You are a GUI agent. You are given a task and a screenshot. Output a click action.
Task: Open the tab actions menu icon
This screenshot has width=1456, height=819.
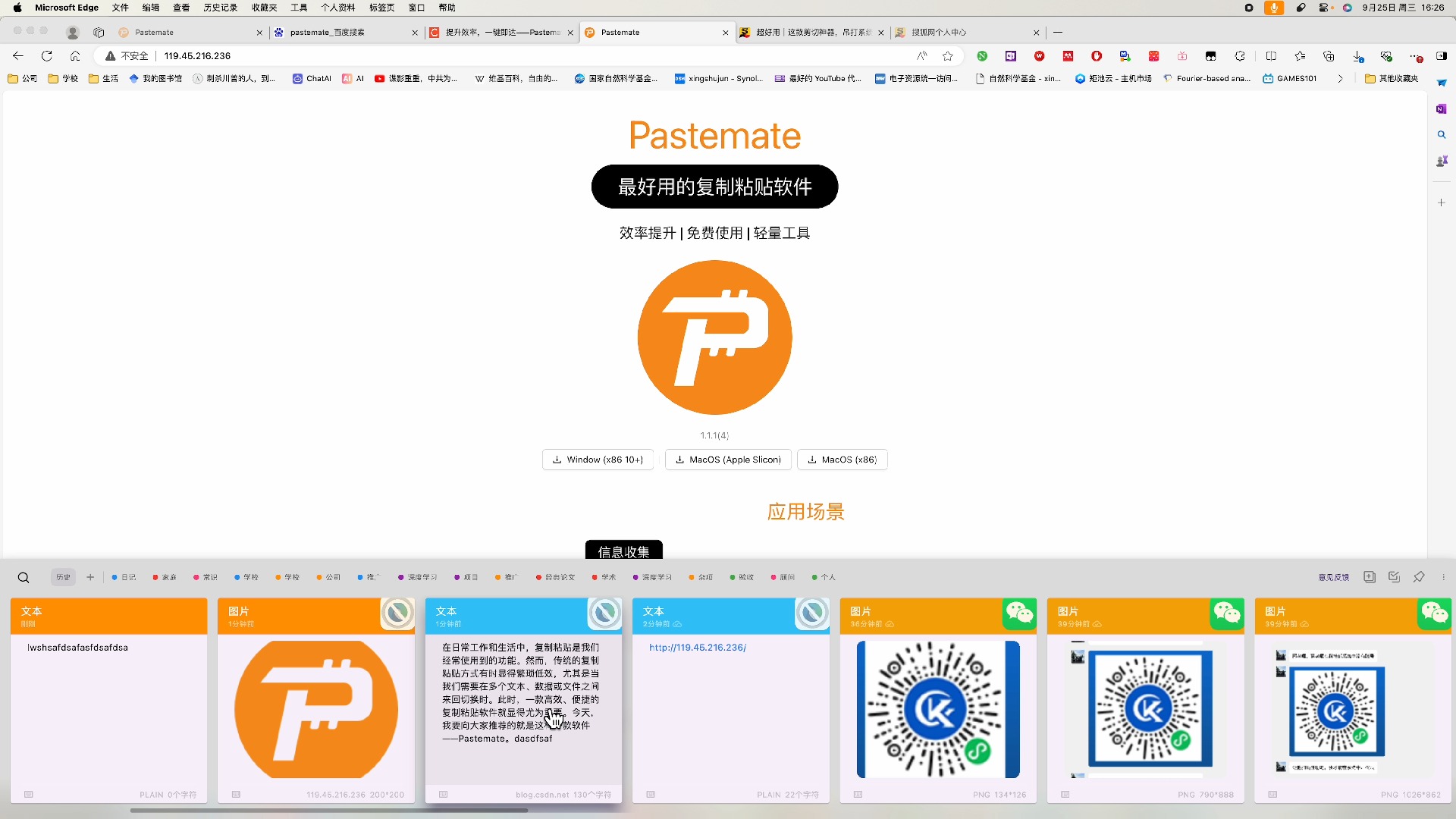point(99,32)
